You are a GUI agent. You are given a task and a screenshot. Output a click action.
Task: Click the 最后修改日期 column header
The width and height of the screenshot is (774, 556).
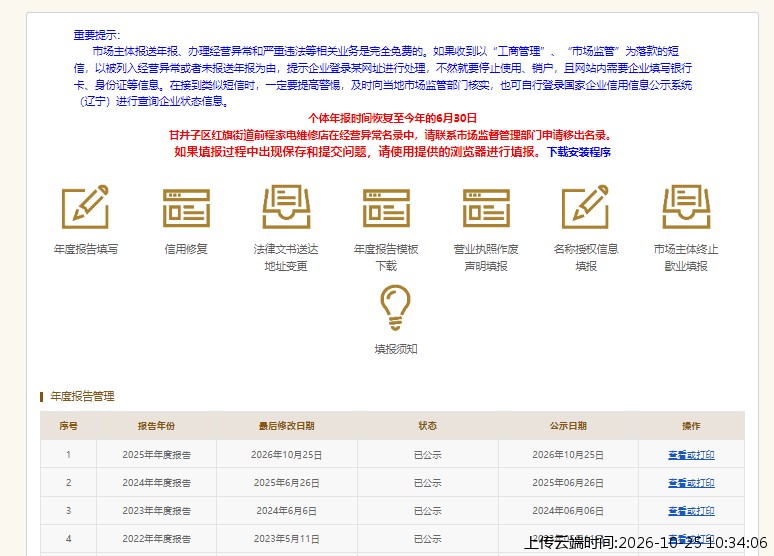click(x=287, y=426)
